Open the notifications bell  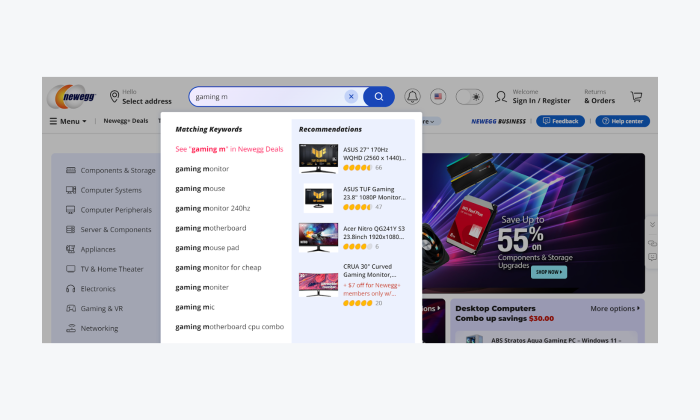tap(412, 96)
